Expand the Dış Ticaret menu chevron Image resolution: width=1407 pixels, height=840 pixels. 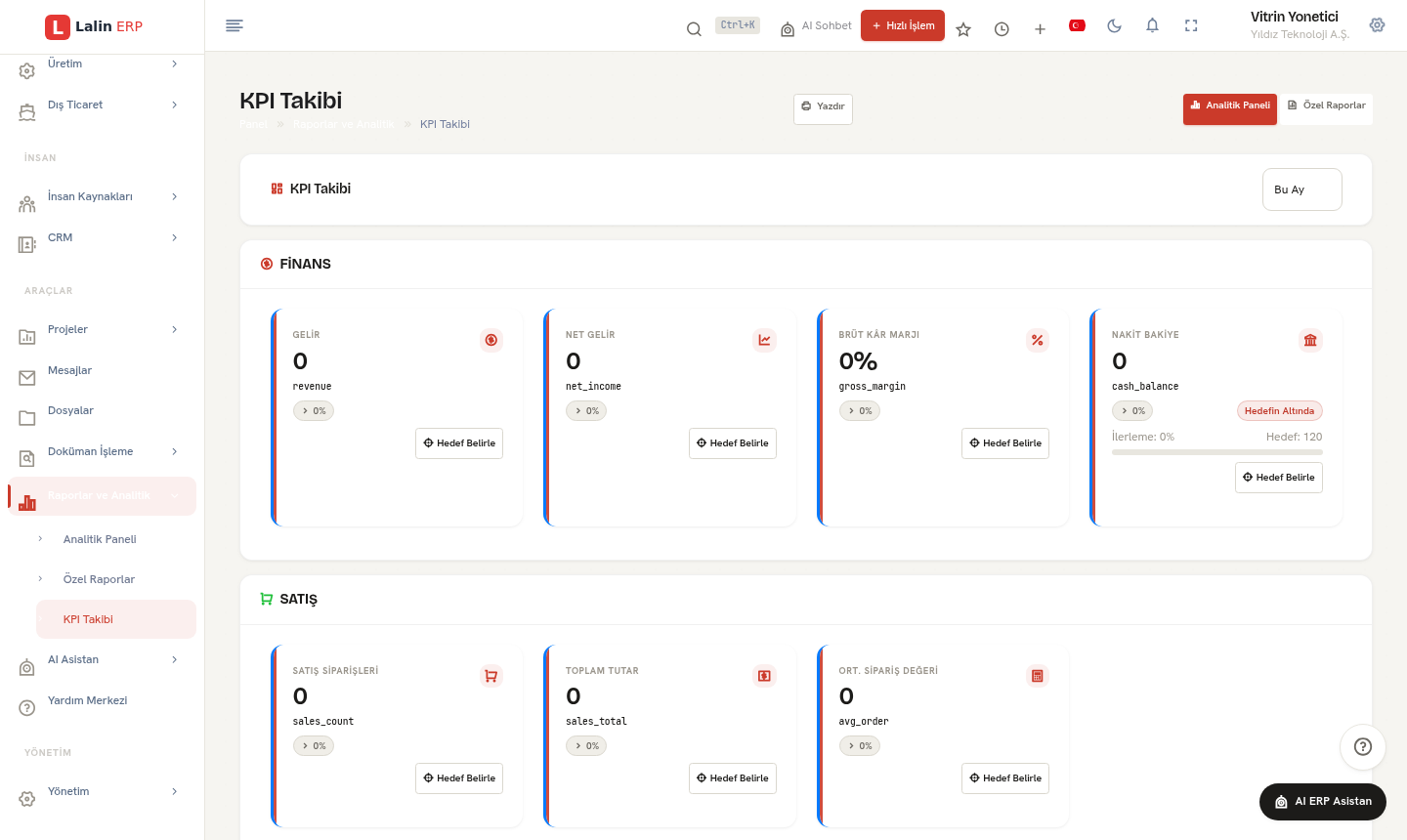coord(175,105)
